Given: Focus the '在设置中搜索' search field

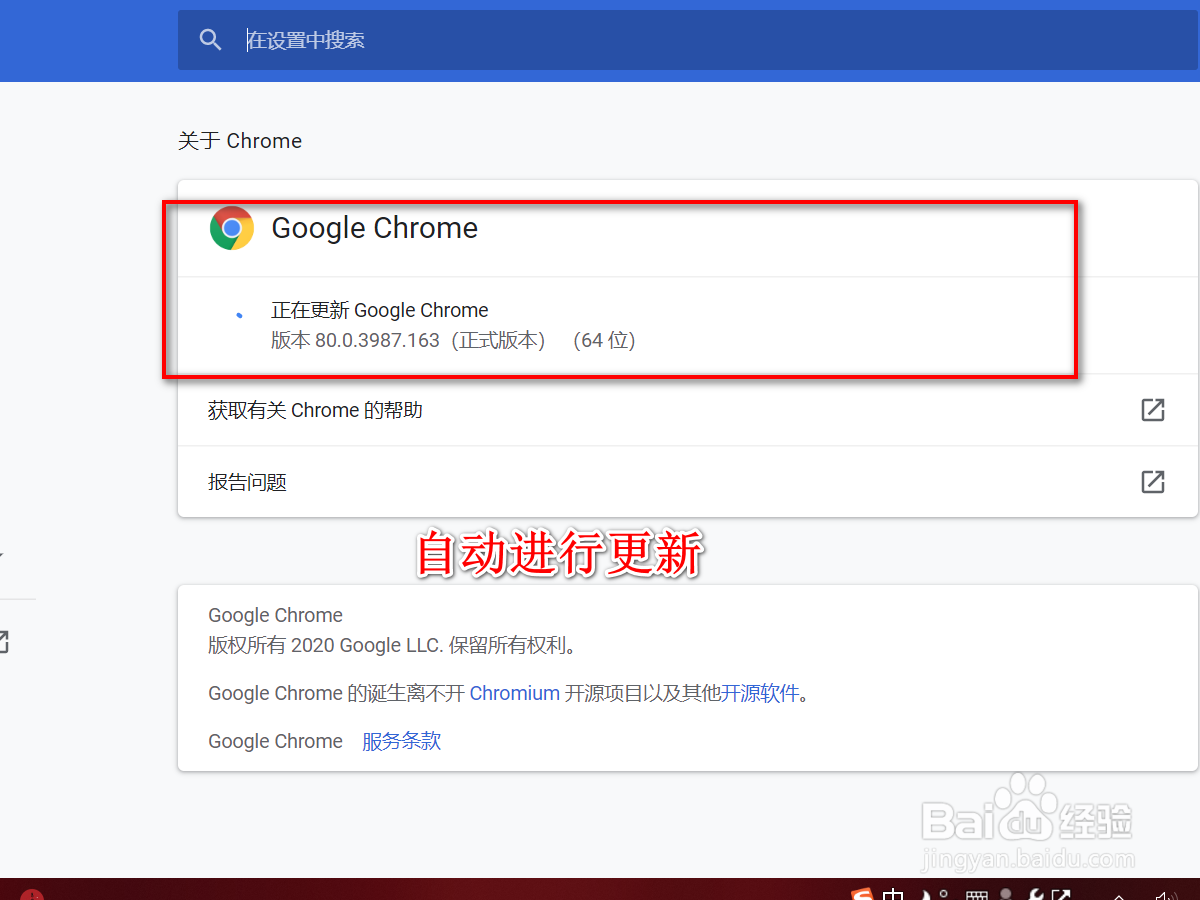Looking at the screenshot, I should [x=689, y=40].
